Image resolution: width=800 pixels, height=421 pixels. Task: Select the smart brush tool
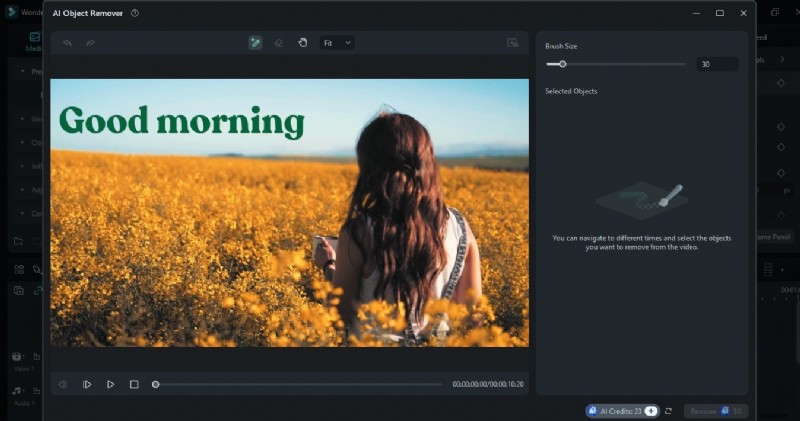[x=255, y=43]
